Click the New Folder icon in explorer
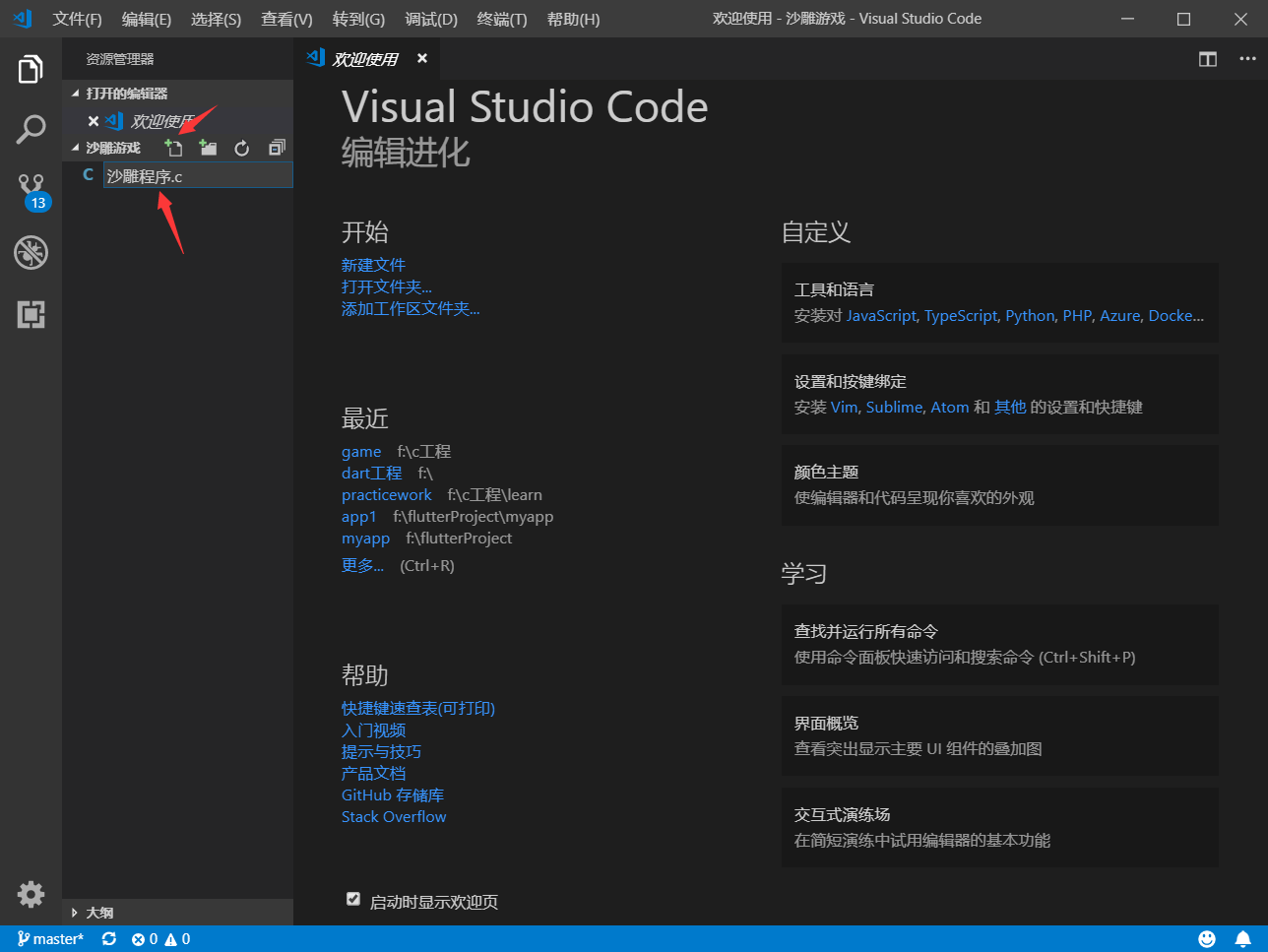Viewport: 1268px width, 952px height. 208,148
